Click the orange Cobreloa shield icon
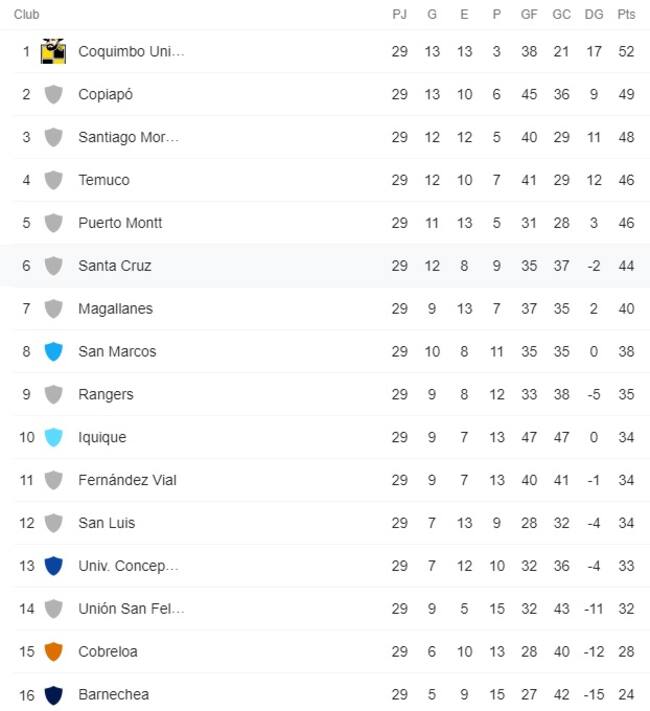 point(54,652)
